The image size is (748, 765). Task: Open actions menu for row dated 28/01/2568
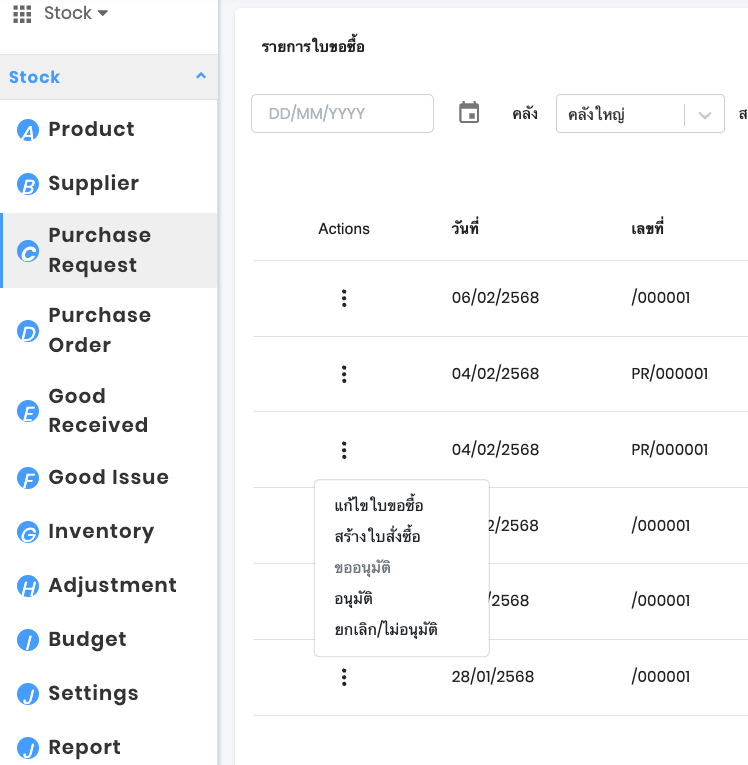[x=344, y=678]
